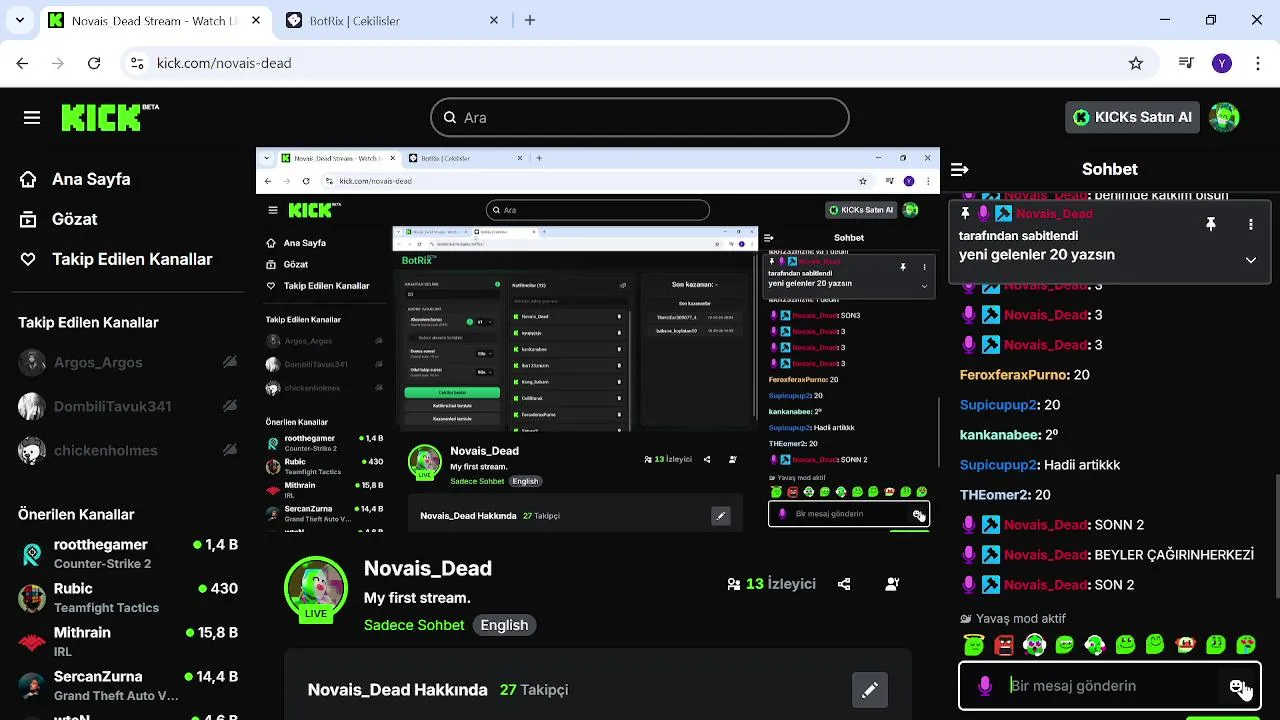Click the purple microphone badge in chat input

985,686
